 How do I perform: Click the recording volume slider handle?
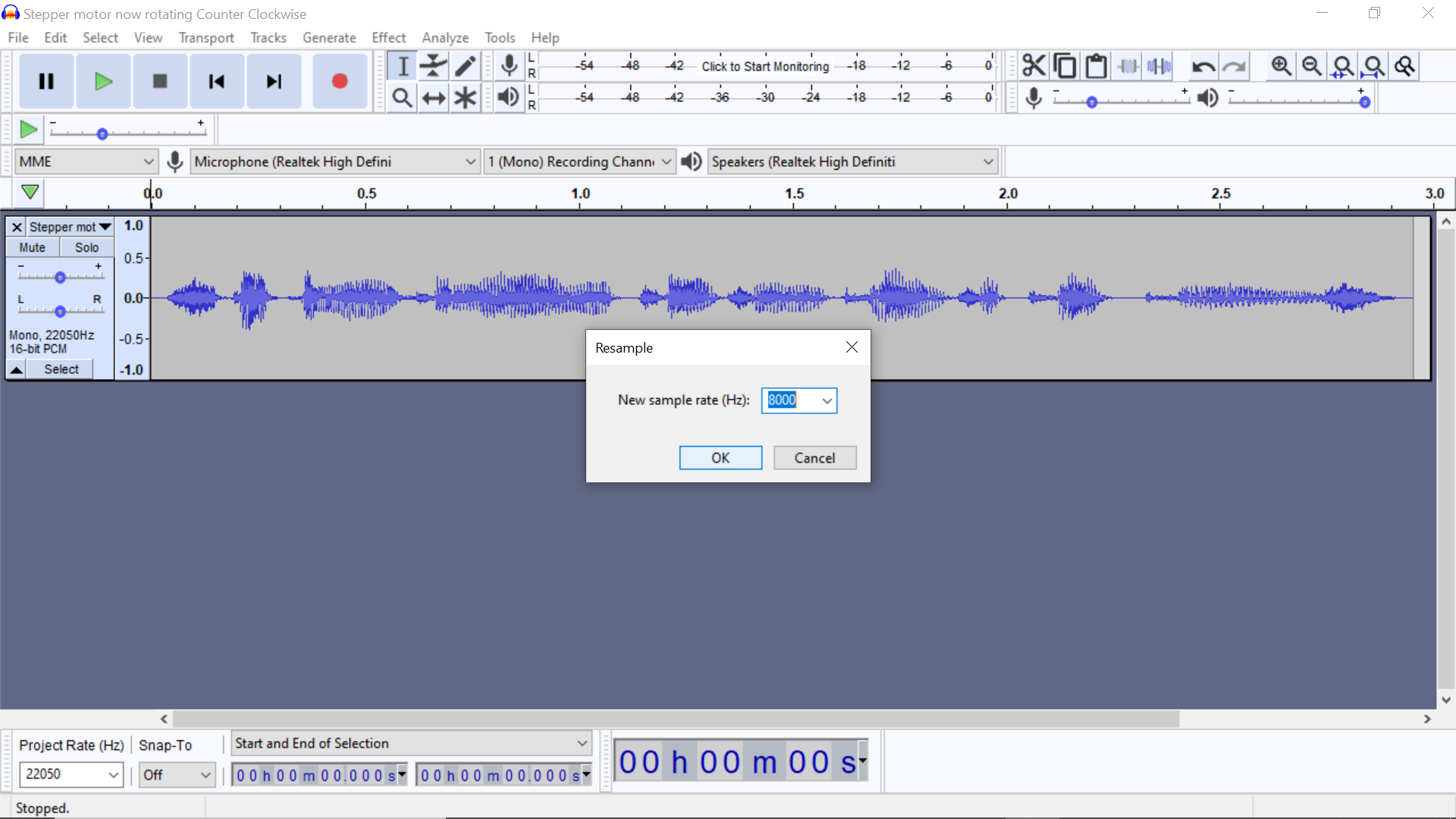click(x=1092, y=102)
